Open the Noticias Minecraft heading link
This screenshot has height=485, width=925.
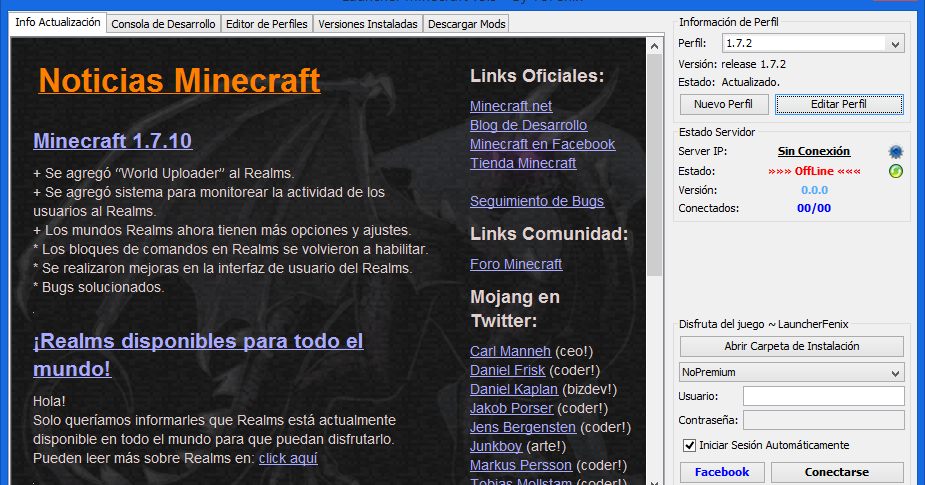click(179, 80)
